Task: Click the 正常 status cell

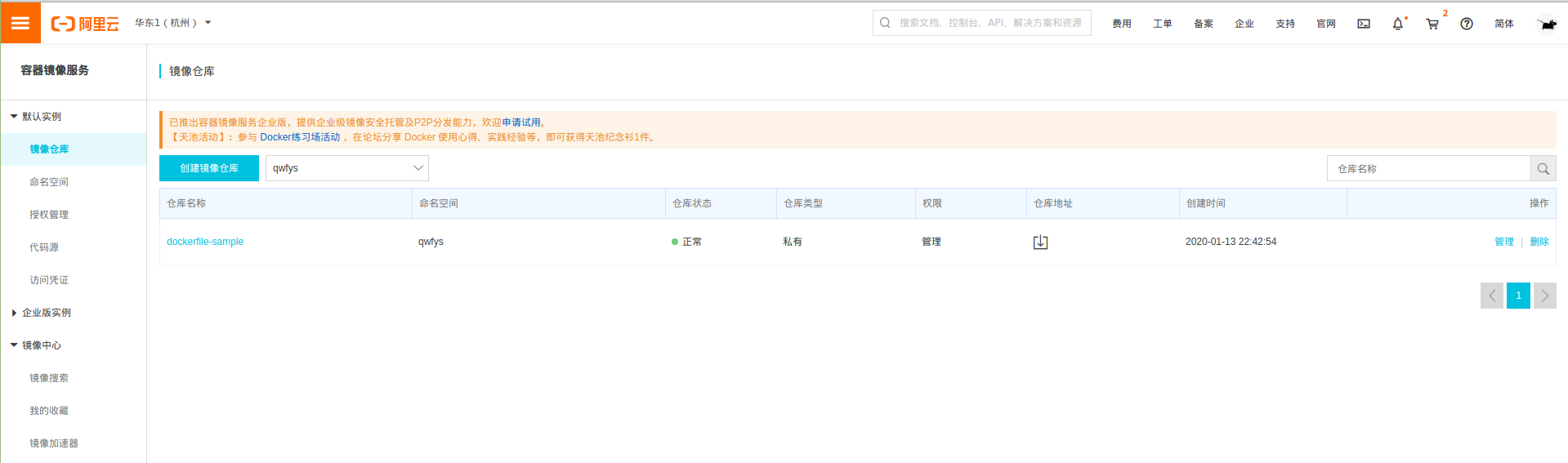Action: [686, 242]
